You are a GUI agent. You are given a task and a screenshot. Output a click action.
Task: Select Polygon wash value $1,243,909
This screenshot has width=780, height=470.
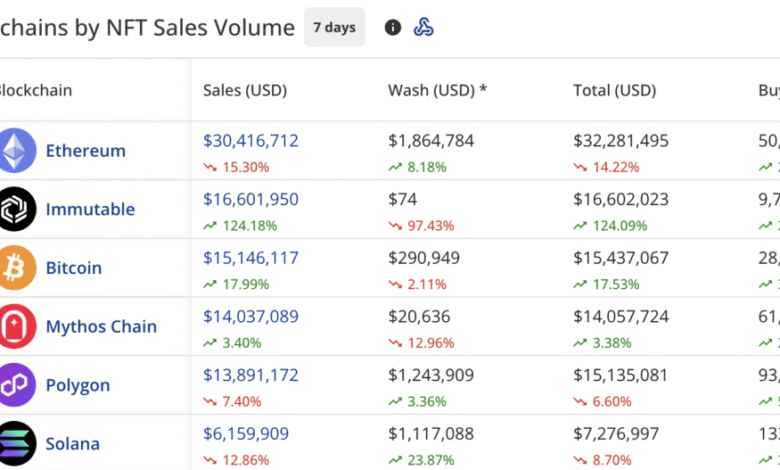(431, 376)
